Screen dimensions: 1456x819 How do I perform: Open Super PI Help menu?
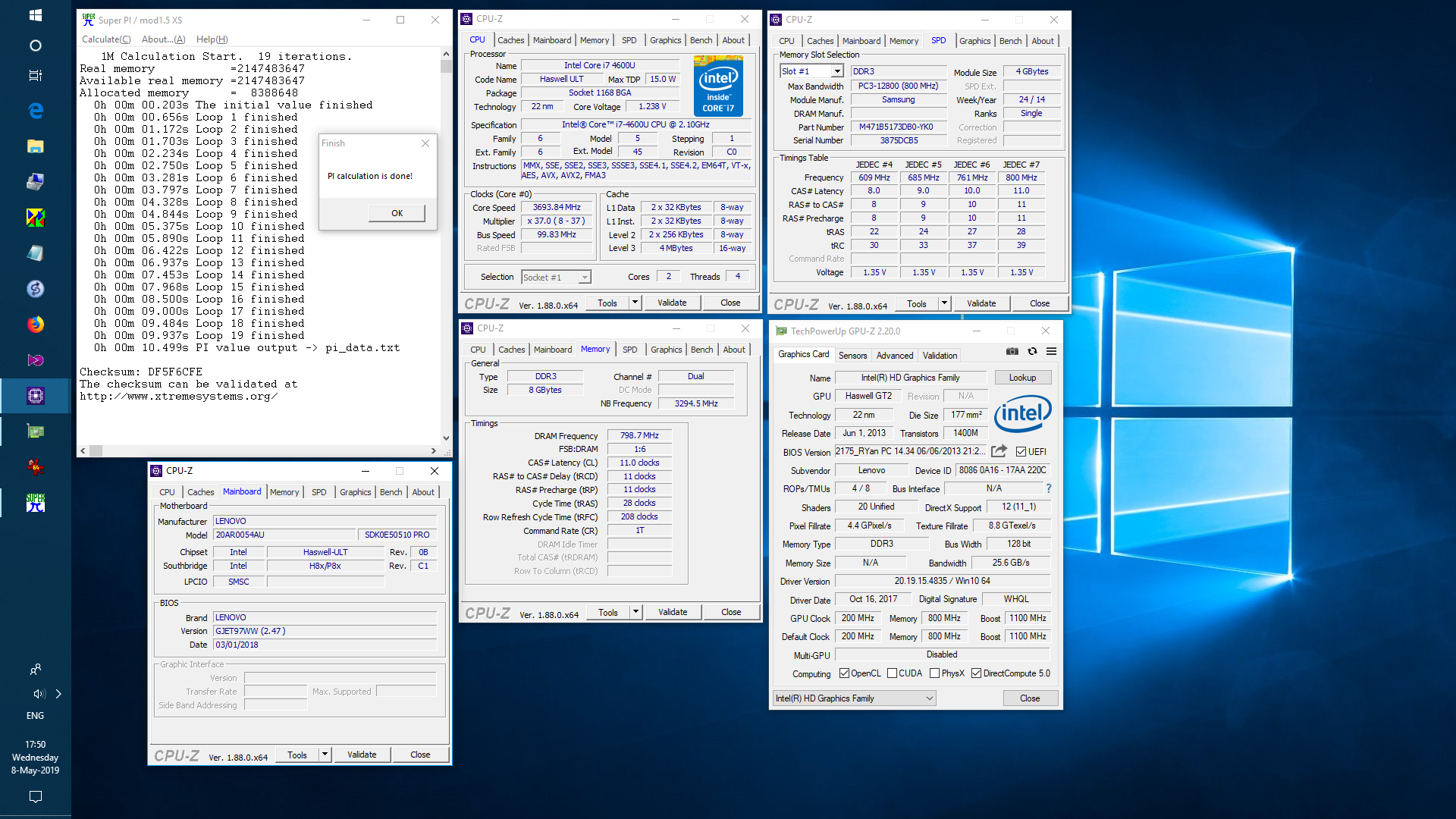coord(212,39)
